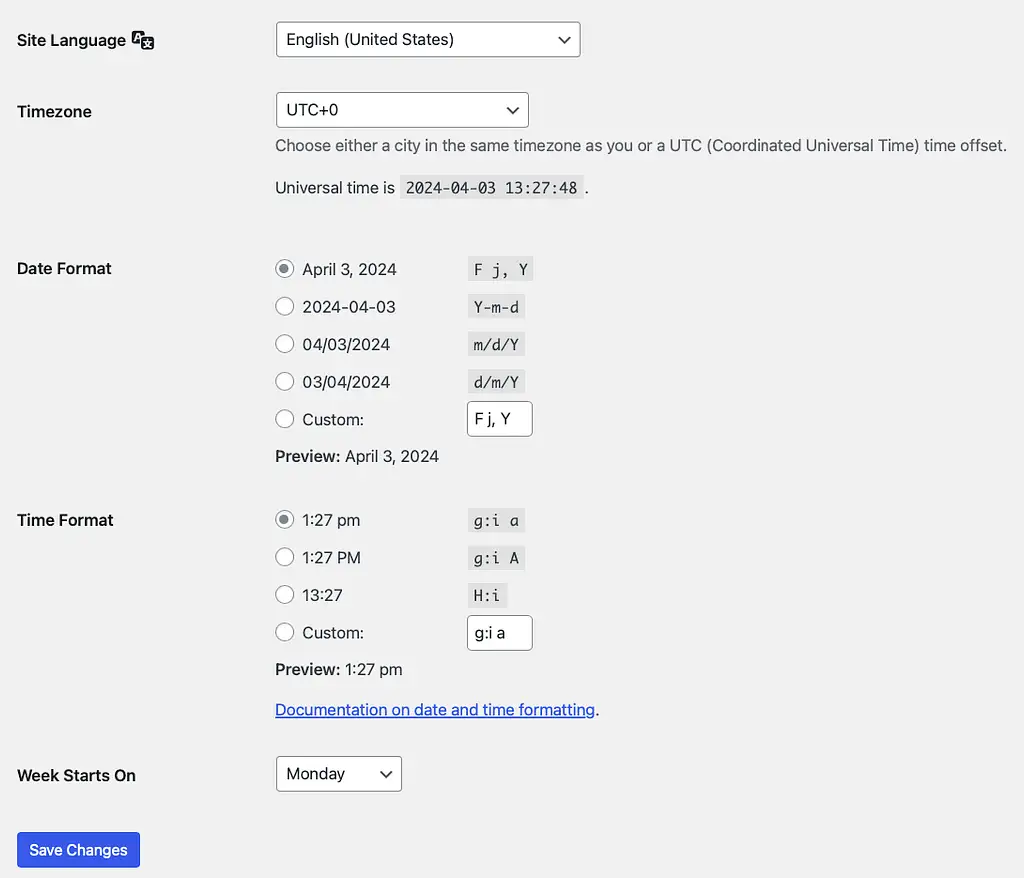Image resolution: width=1024 pixels, height=878 pixels.
Task: Open the Week Starts On dropdown
Action: [x=338, y=773]
